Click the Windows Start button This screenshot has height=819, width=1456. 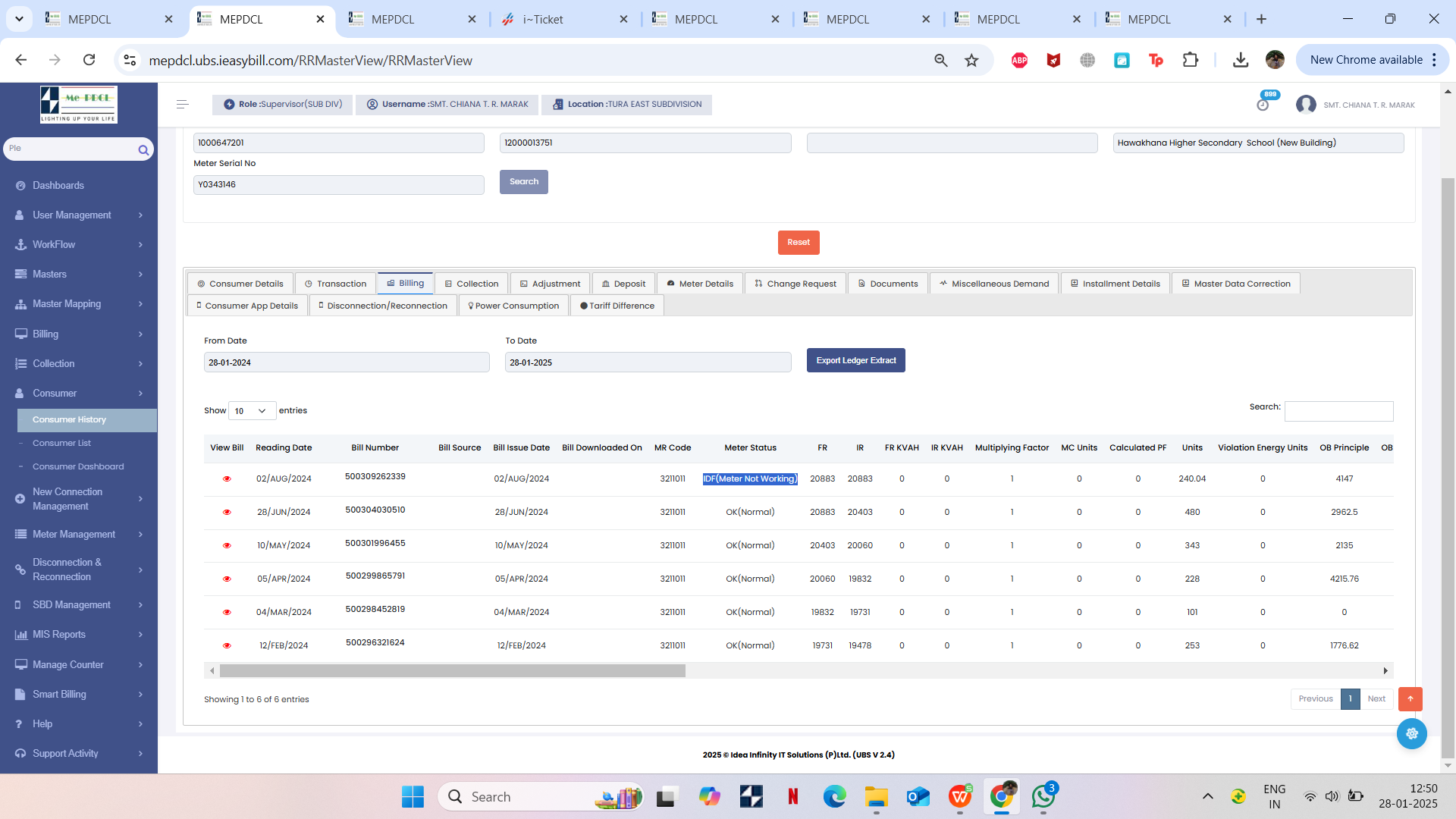click(413, 796)
